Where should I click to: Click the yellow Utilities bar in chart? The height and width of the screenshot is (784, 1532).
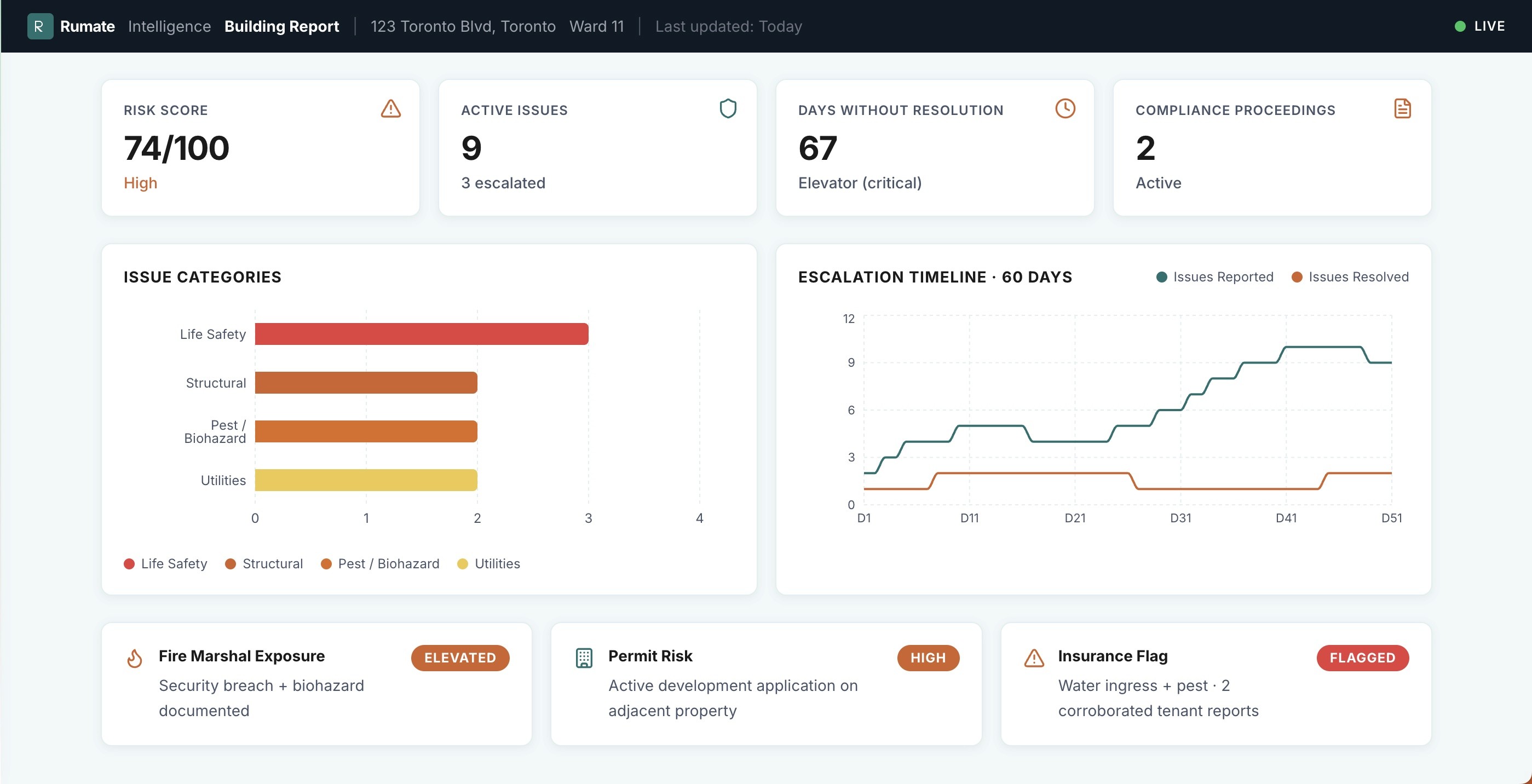coord(366,480)
